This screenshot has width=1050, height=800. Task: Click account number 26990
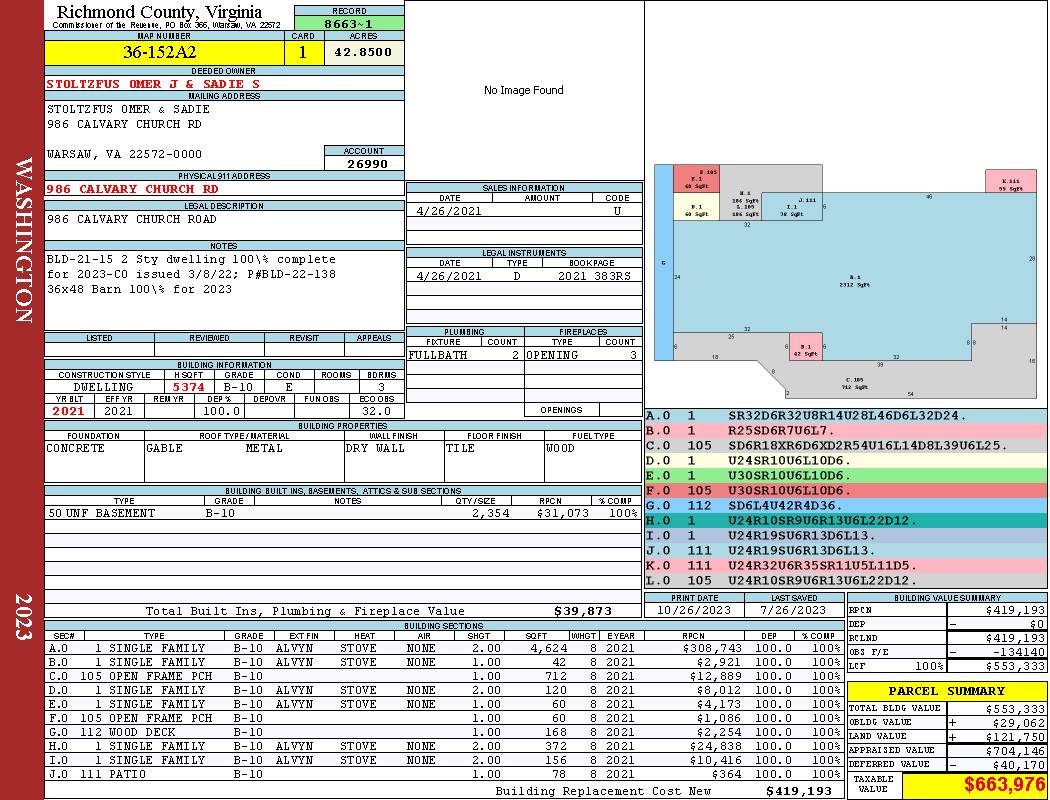click(x=367, y=163)
